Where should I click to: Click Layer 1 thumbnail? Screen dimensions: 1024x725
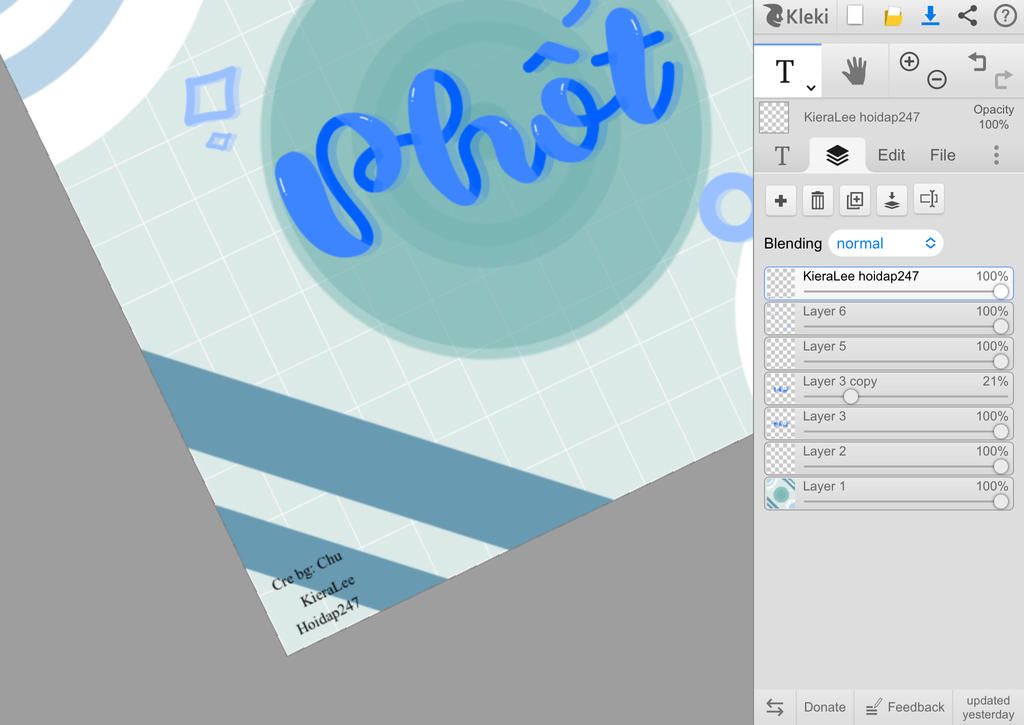(780, 493)
